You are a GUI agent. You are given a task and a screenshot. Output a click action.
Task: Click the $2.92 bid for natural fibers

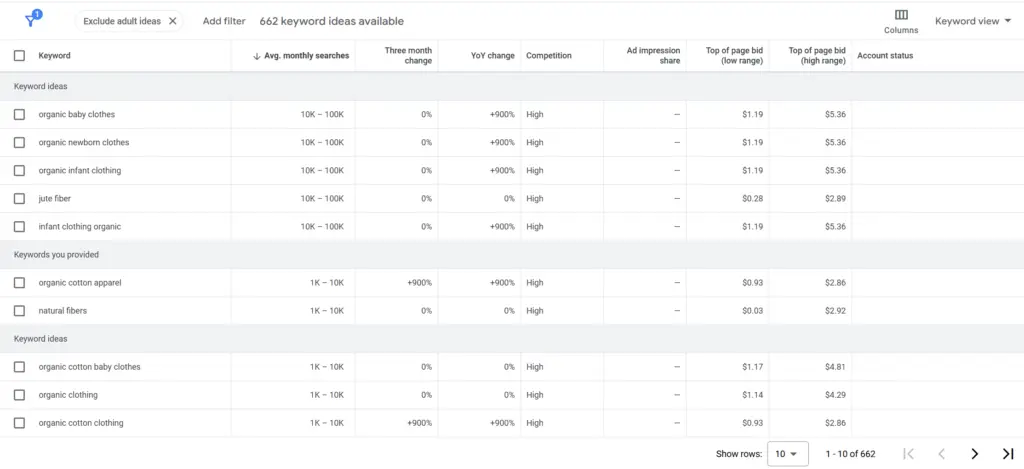click(x=835, y=311)
